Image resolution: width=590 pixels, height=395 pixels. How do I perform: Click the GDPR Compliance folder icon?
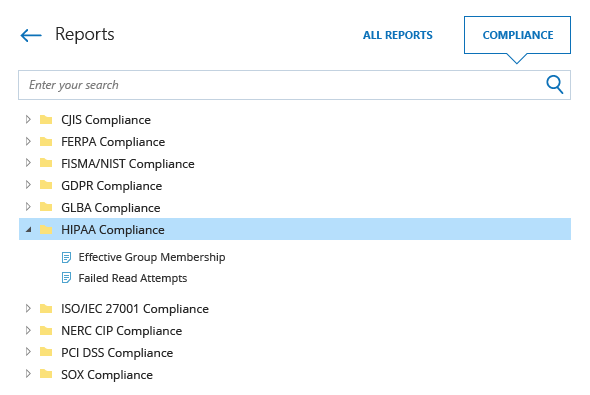coord(46,185)
